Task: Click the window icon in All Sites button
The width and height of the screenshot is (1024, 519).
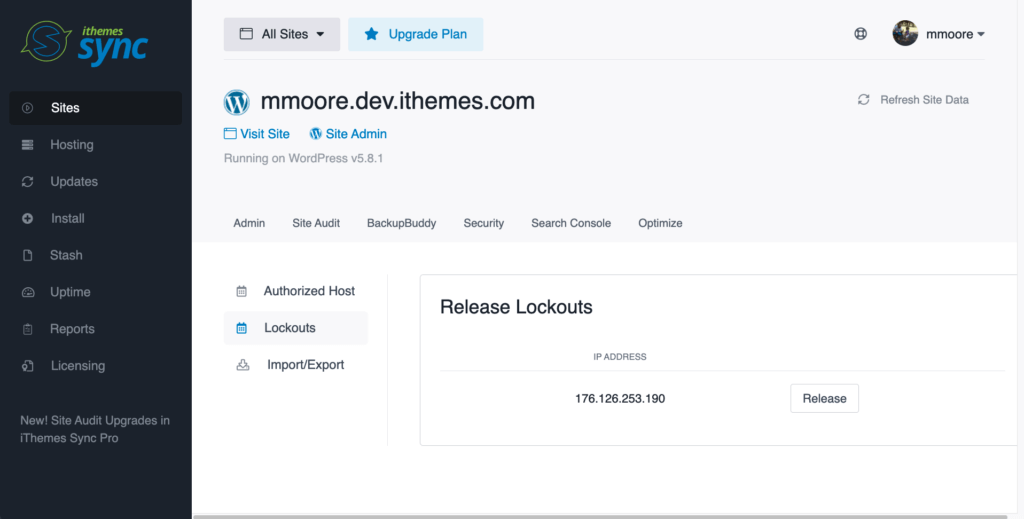Action: 246,34
